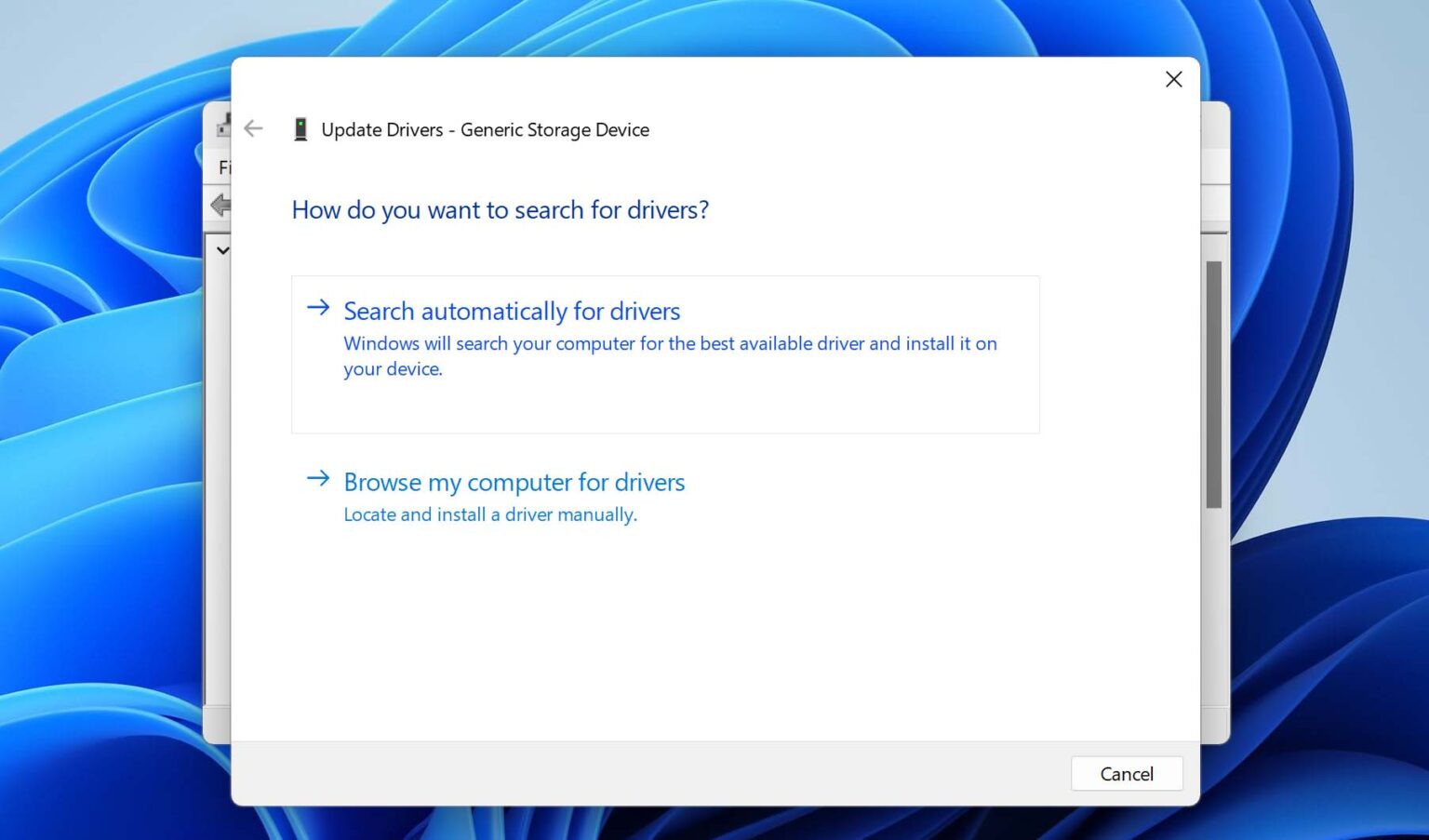Collapse the device tree chevron
The image size is (1429, 840).
[x=222, y=250]
